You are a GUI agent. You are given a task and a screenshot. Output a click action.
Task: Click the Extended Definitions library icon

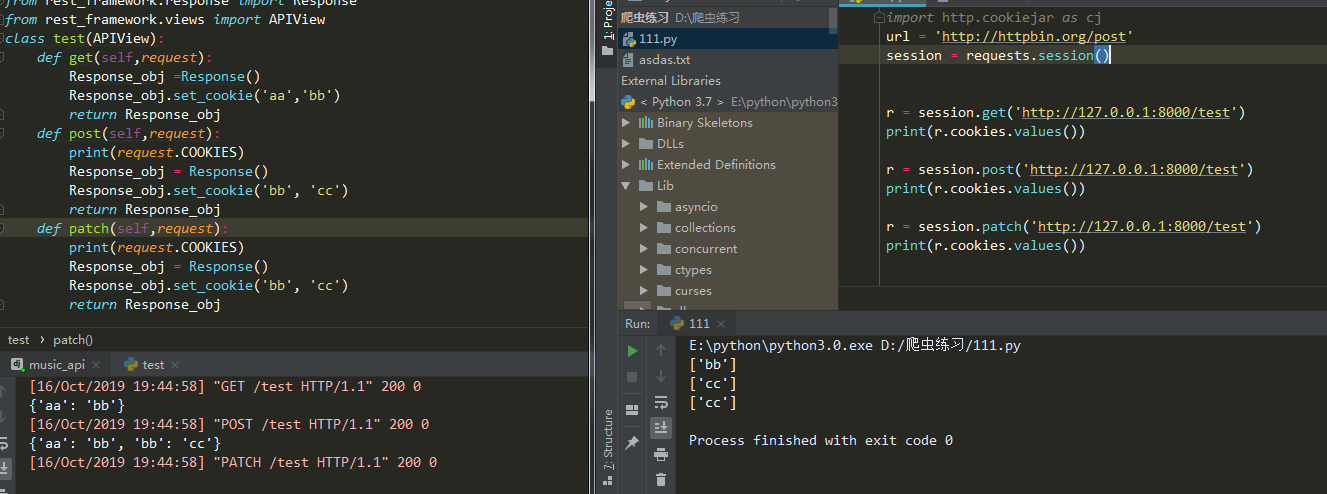(x=646, y=165)
